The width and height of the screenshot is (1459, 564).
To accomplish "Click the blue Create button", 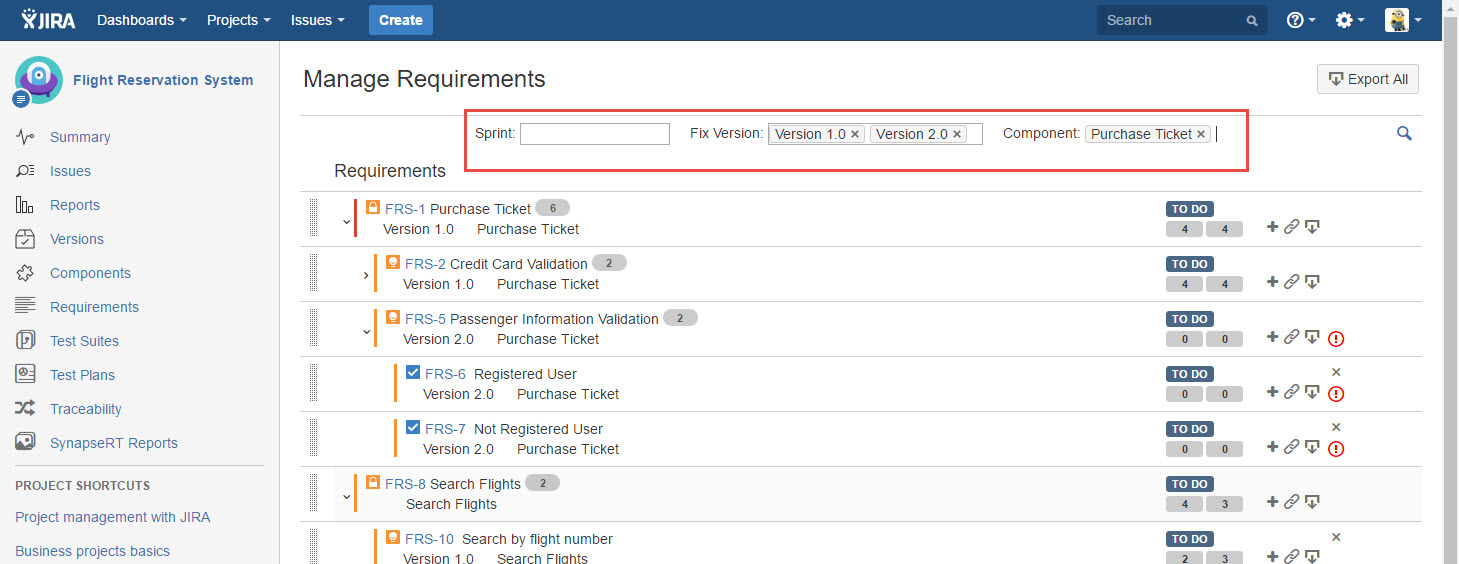I will 400,20.
